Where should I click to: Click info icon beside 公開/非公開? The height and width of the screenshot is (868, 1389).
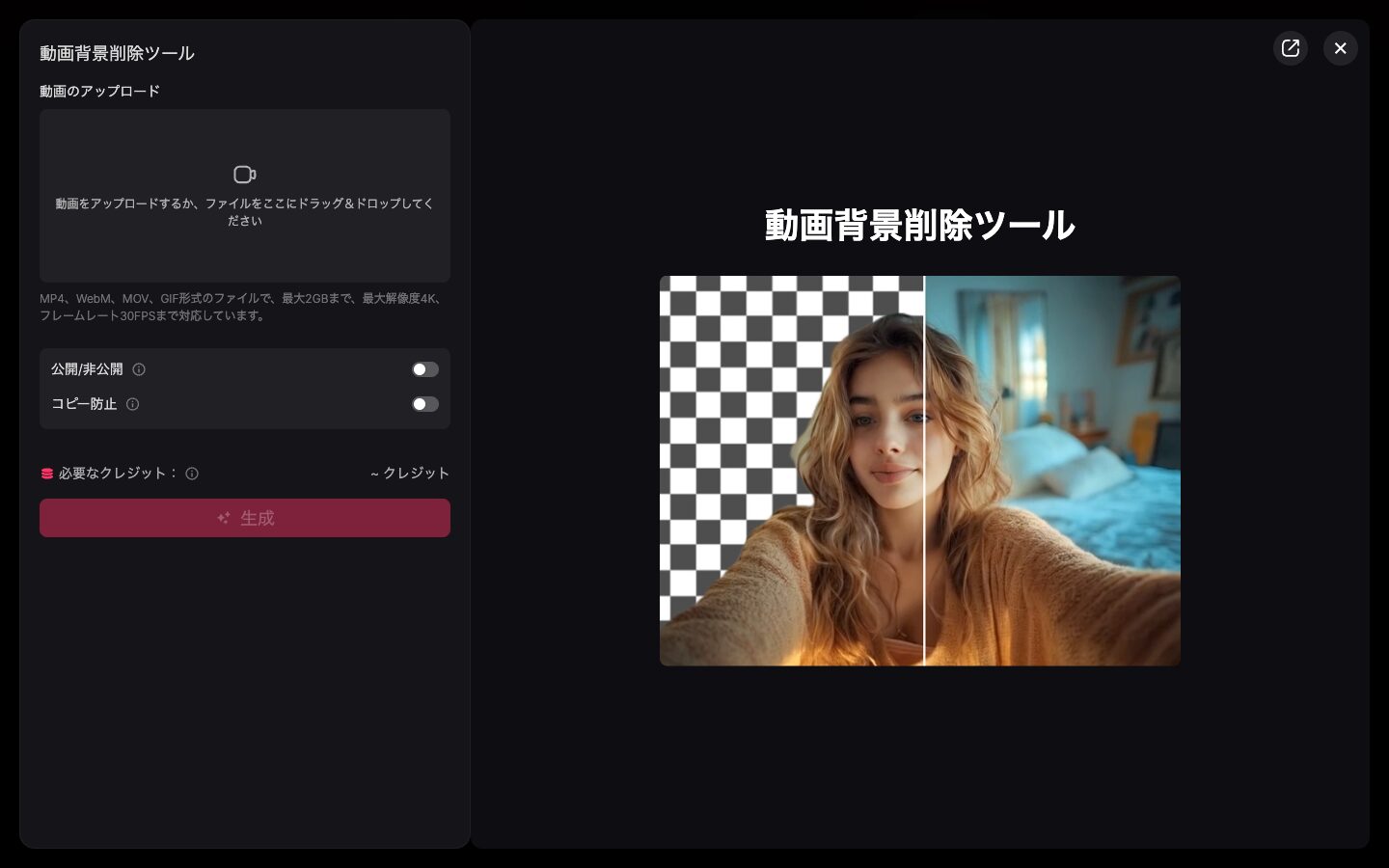pos(139,369)
